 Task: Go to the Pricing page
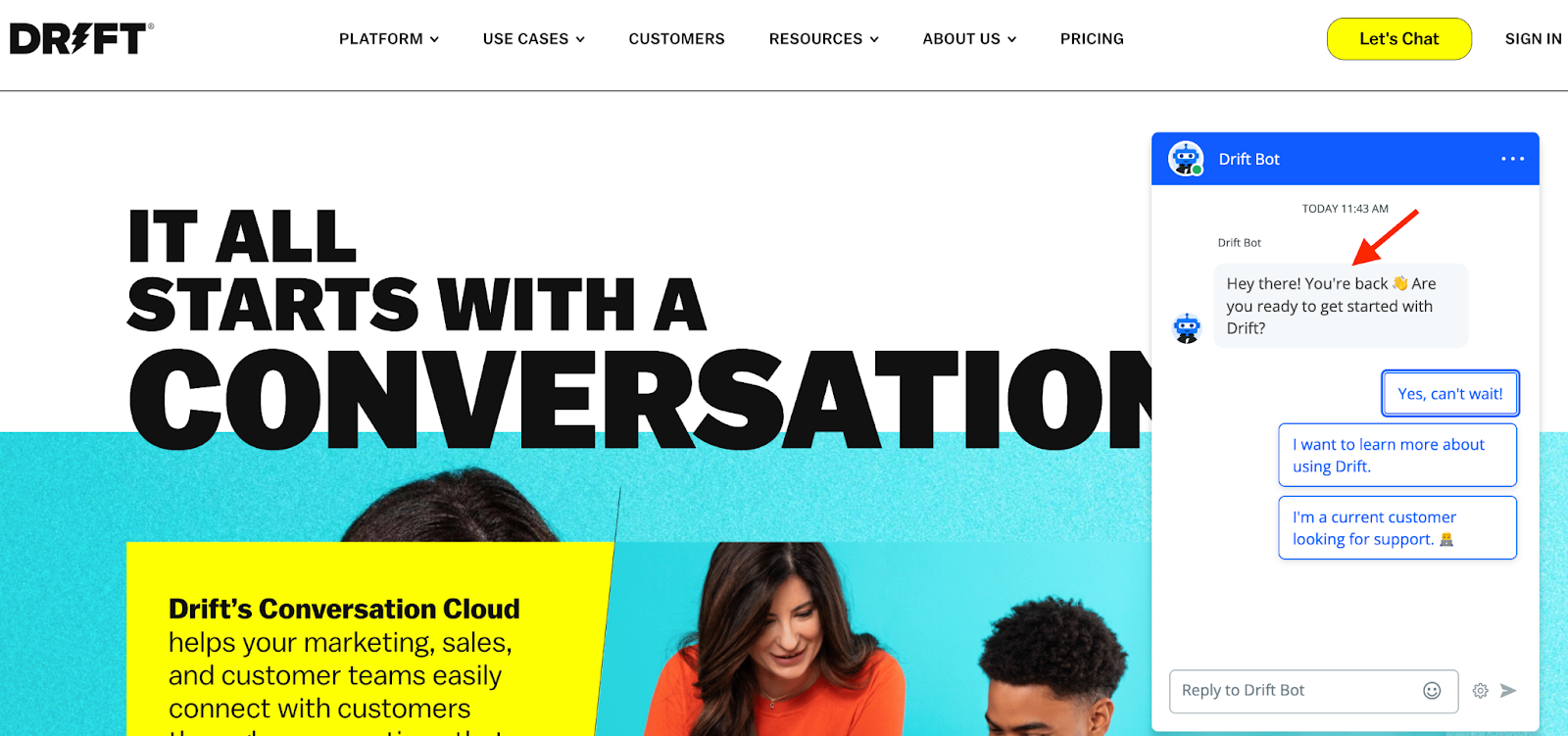[x=1092, y=39]
